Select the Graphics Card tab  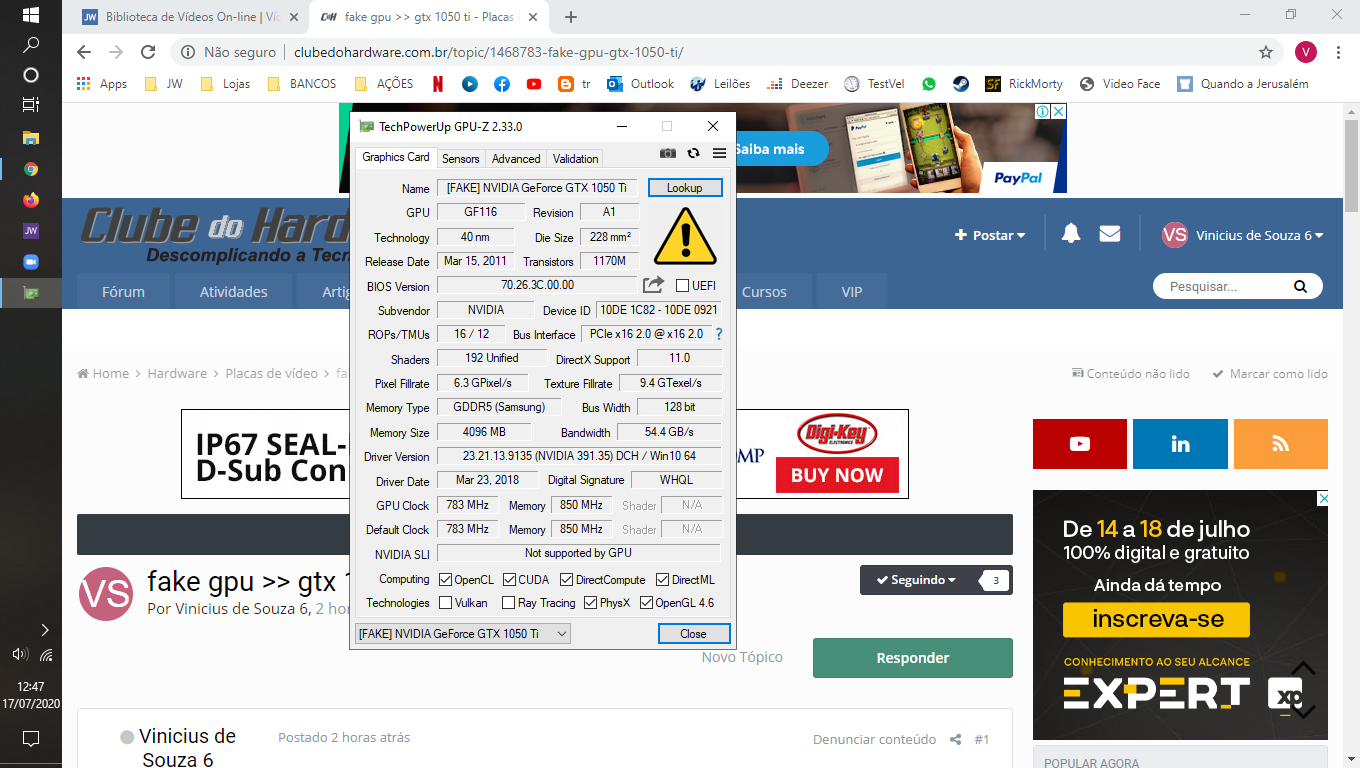[x=395, y=157]
